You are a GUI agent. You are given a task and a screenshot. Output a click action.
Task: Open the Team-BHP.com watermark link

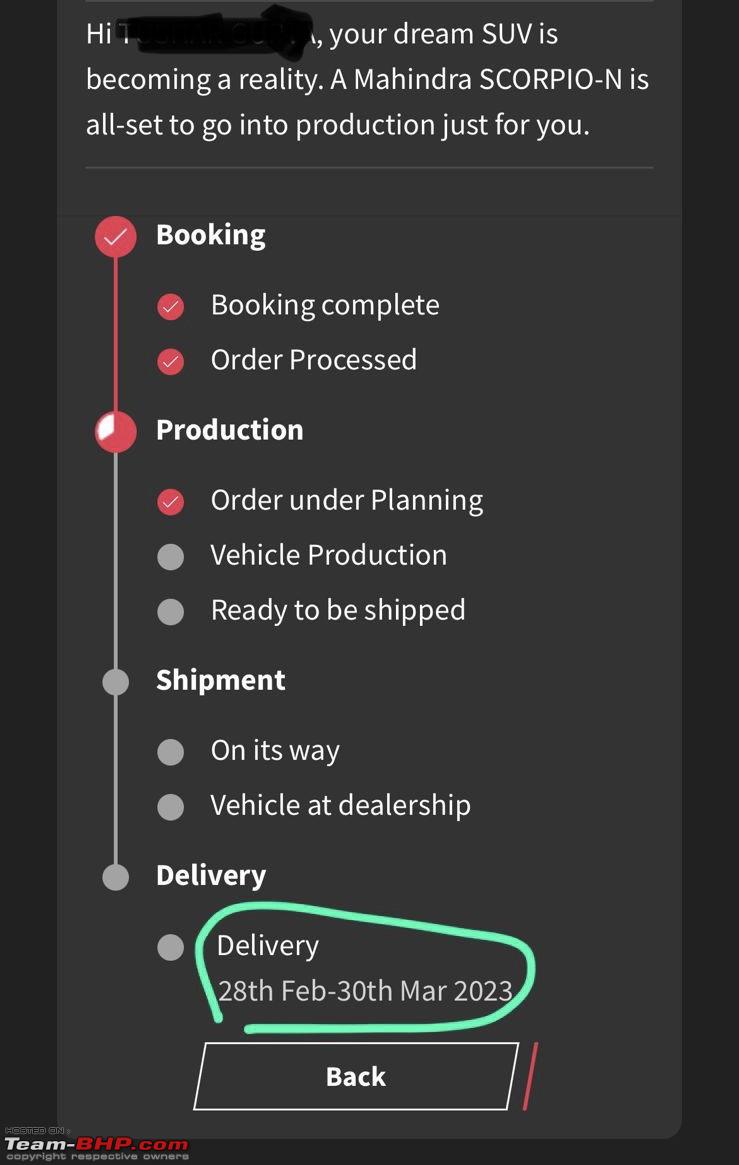point(96,1145)
